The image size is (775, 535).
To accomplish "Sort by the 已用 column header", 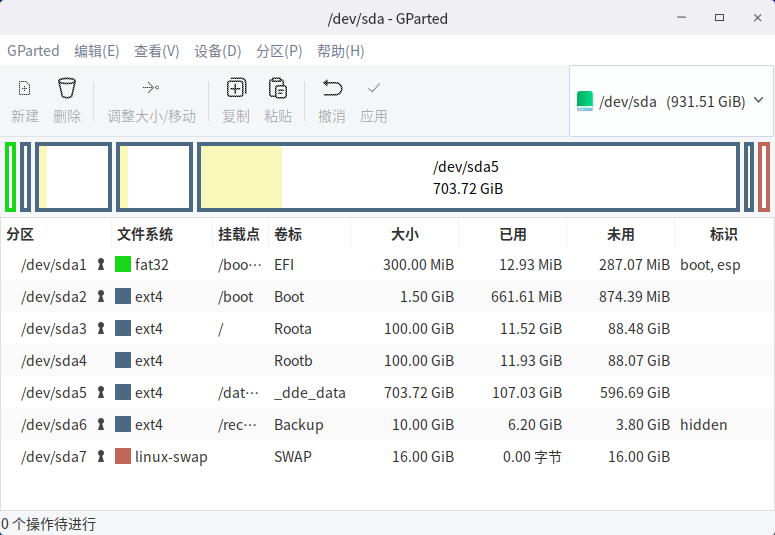I will (513, 234).
